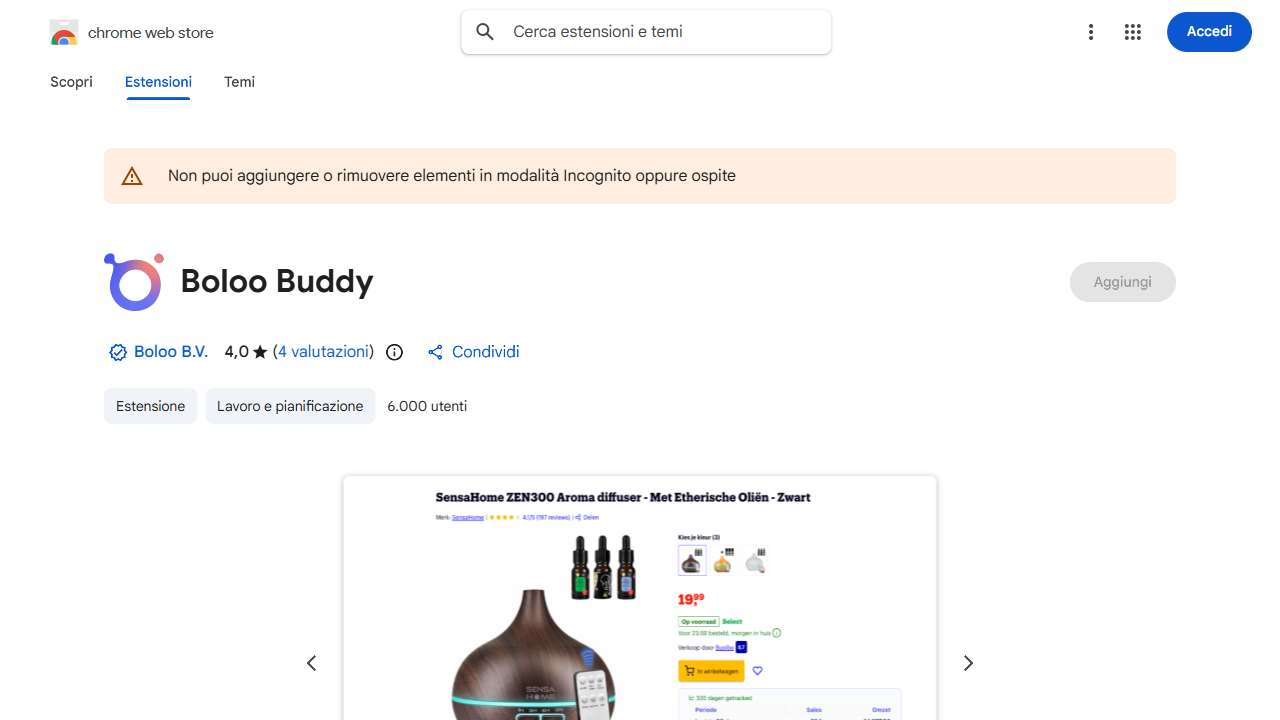
Task: Click the warning triangle icon in banner
Action: pos(132,176)
